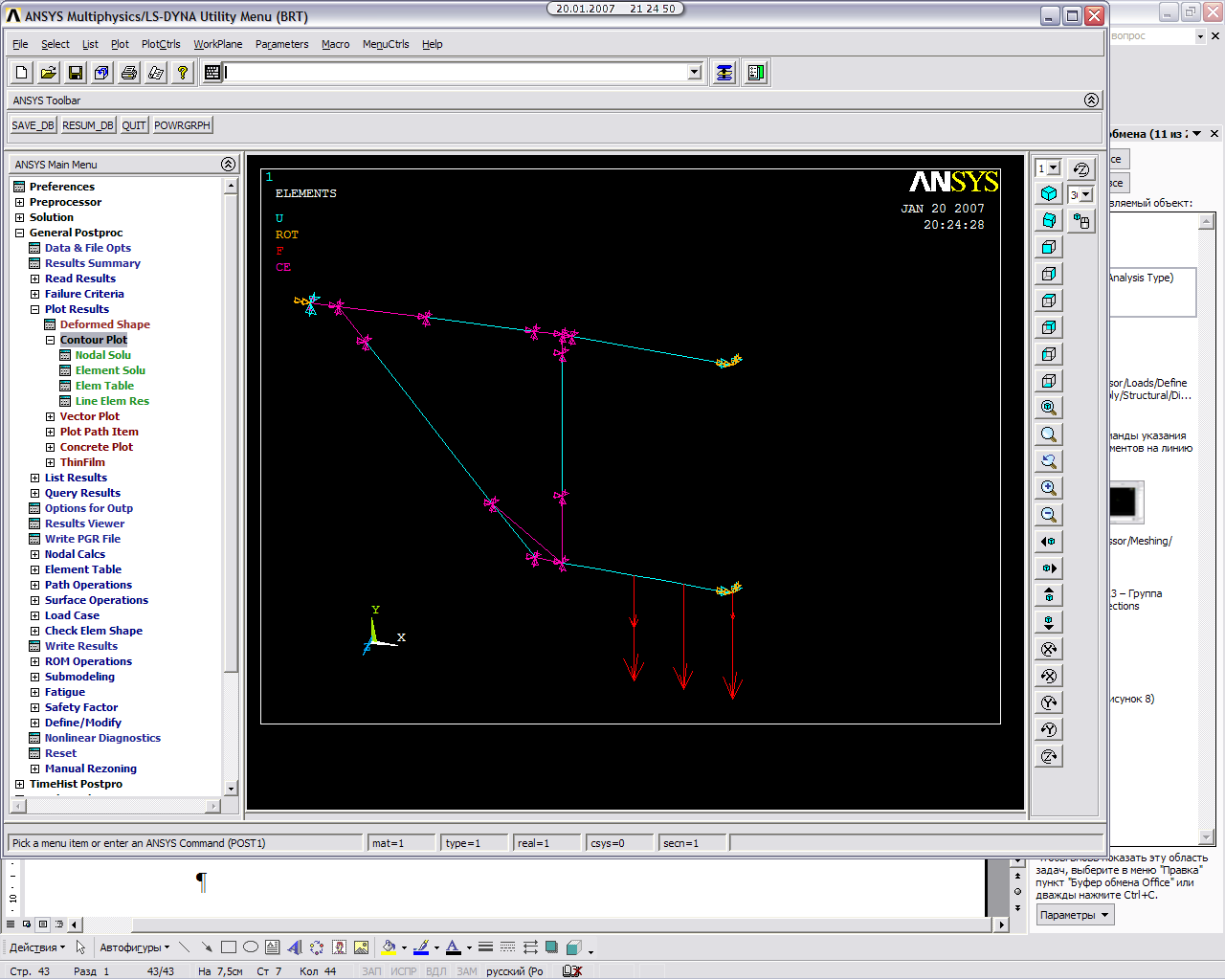Click the POWRGRPH button

coord(182,125)
